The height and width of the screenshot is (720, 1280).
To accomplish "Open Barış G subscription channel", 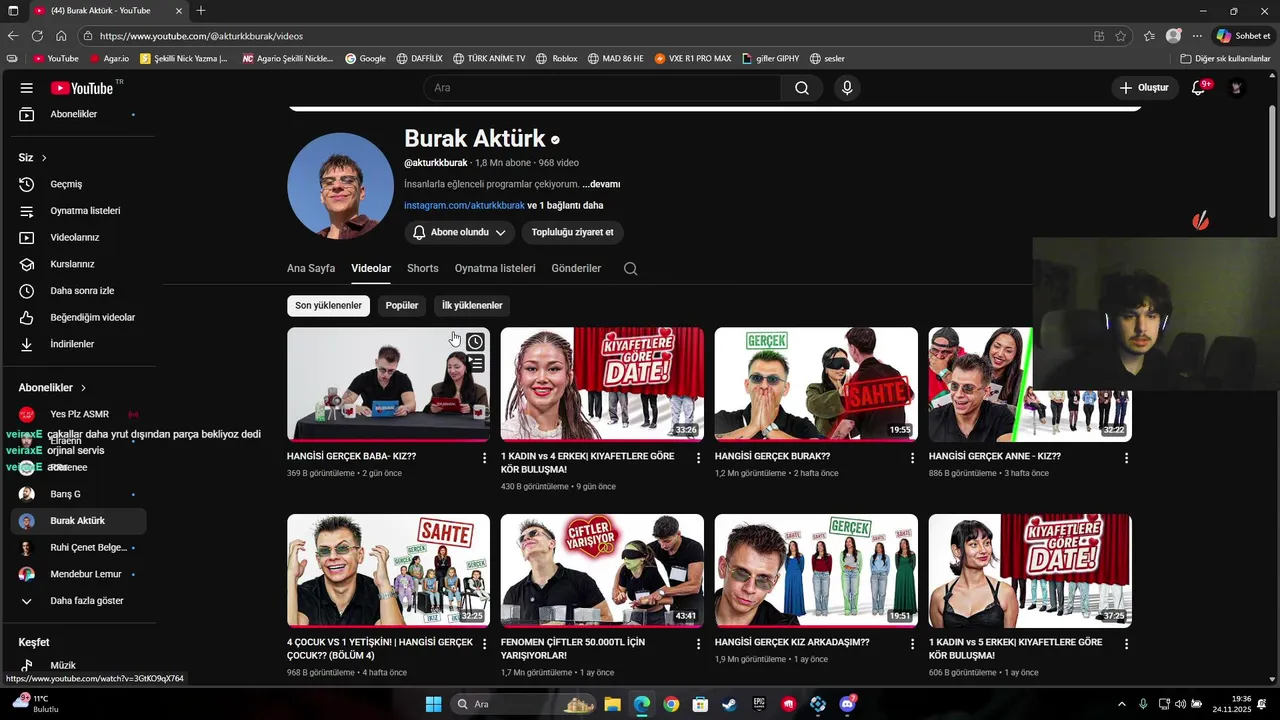I will pyautogui.click(x=78, y=494).
